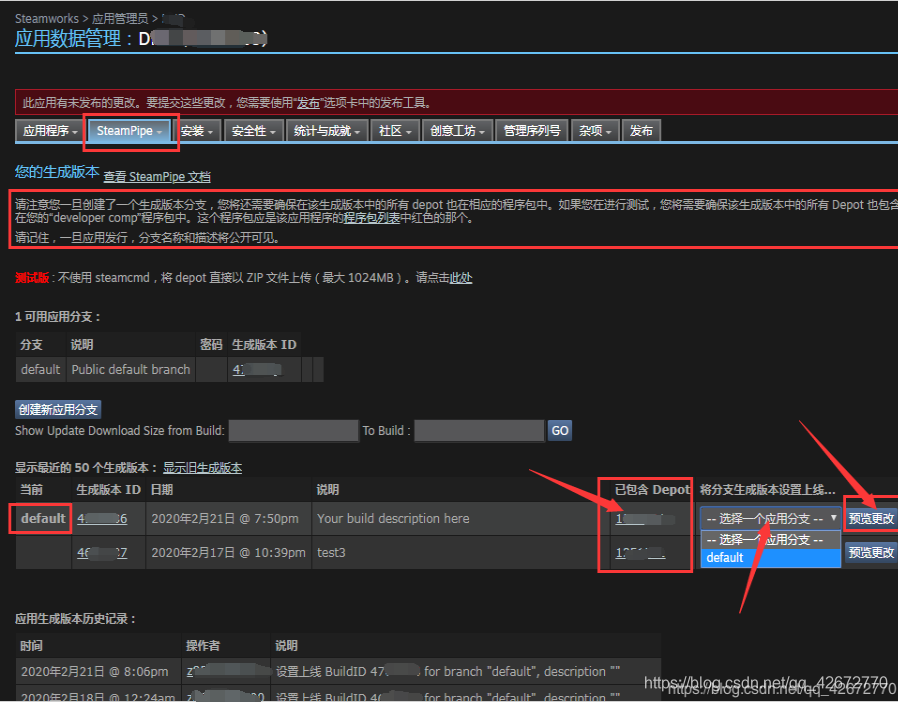Click the GO button
This screenshot has width=898, height=702.
pos(560,431)
